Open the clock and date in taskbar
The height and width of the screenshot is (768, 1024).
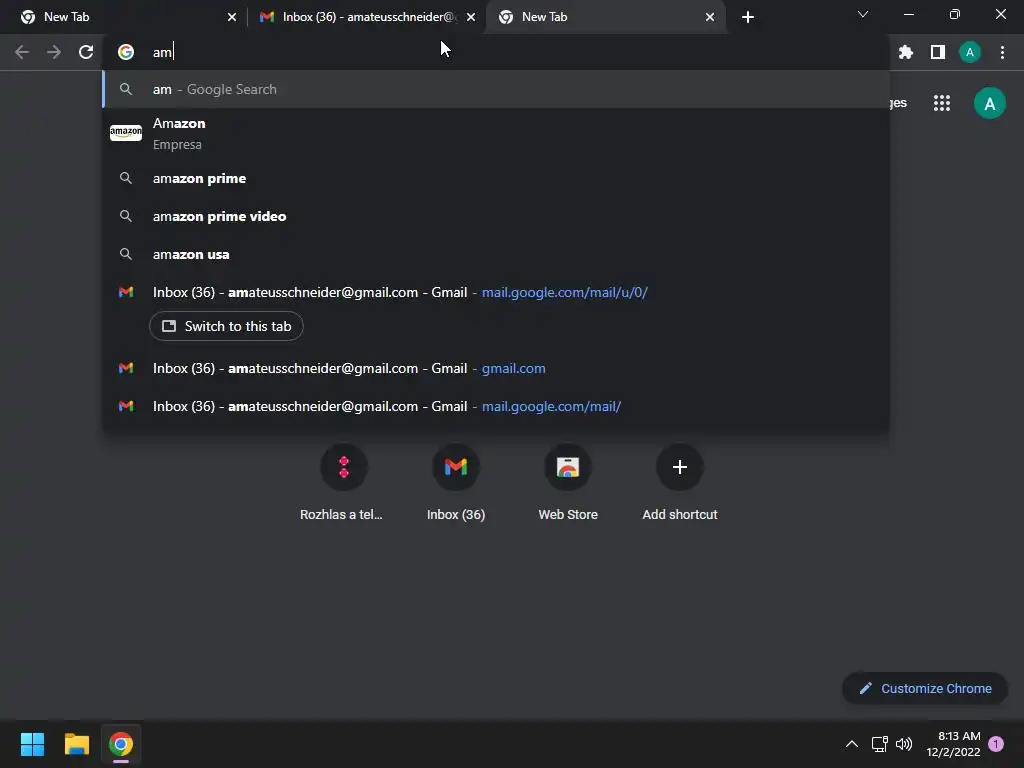(x=953, y=744)
